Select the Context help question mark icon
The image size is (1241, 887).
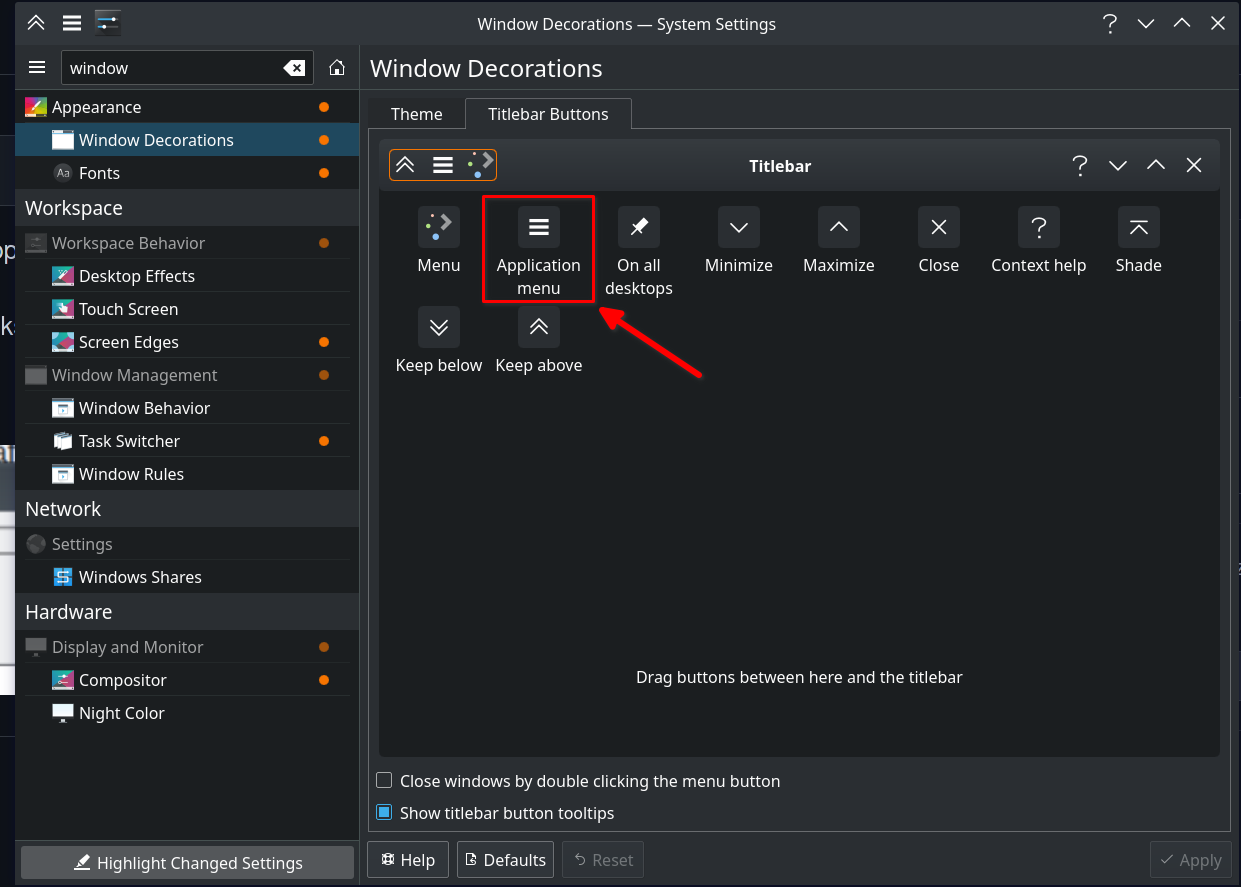click(x=1039, y=227)
